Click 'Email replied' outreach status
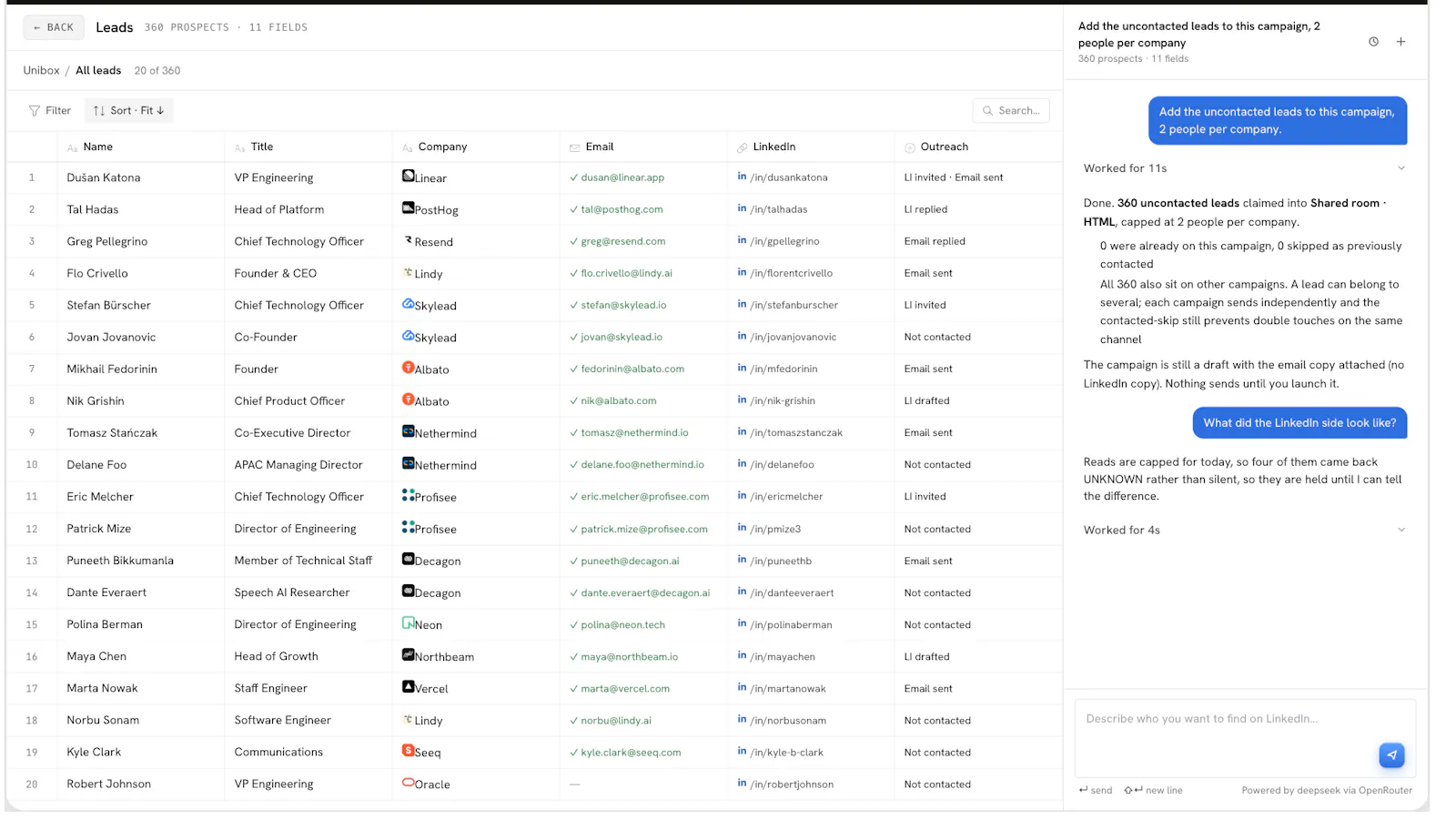Viewport: 1456px width, 840px height. point(935,241)
